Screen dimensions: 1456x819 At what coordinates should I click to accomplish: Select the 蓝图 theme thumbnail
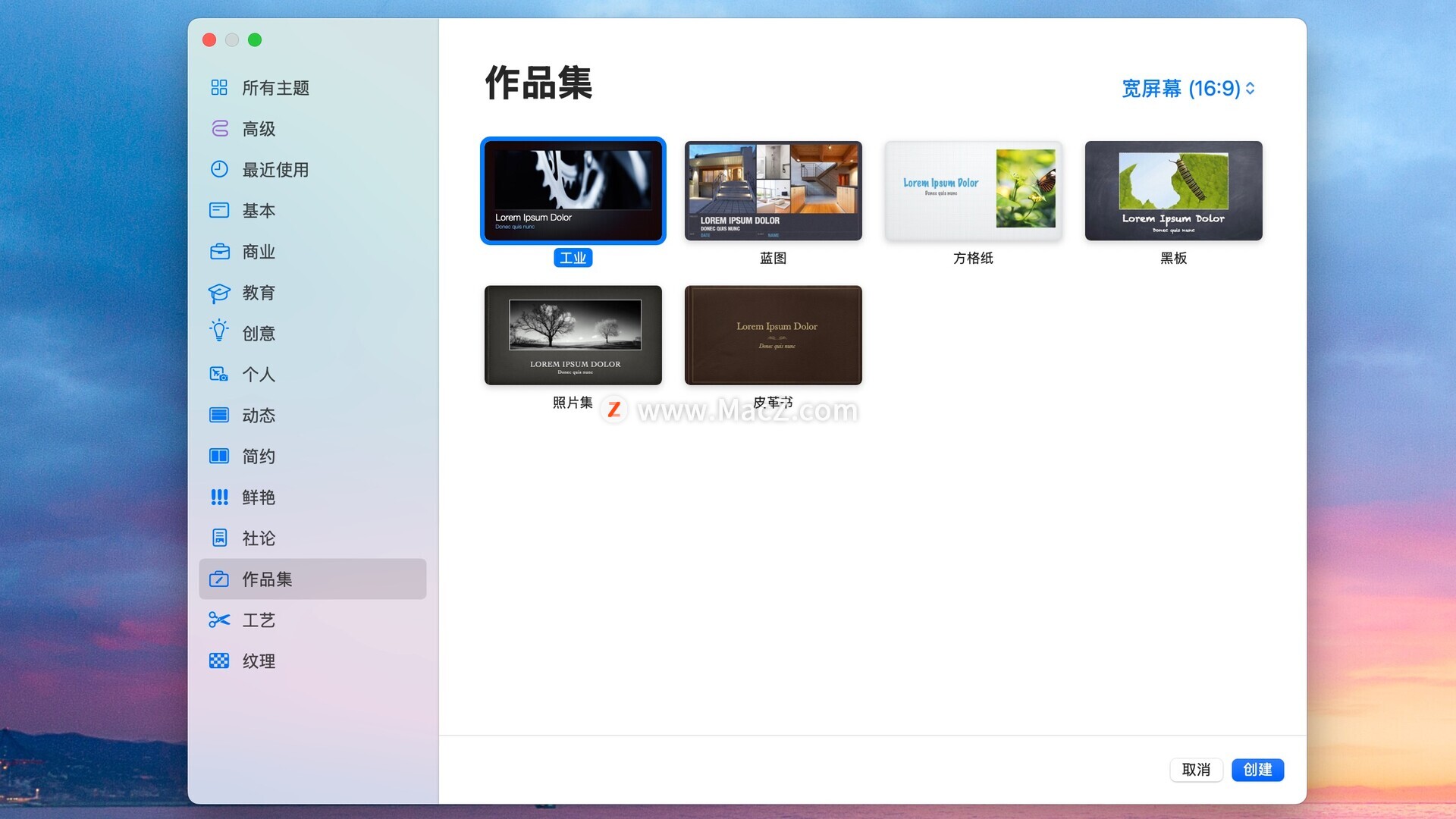[x=773, y=191]
